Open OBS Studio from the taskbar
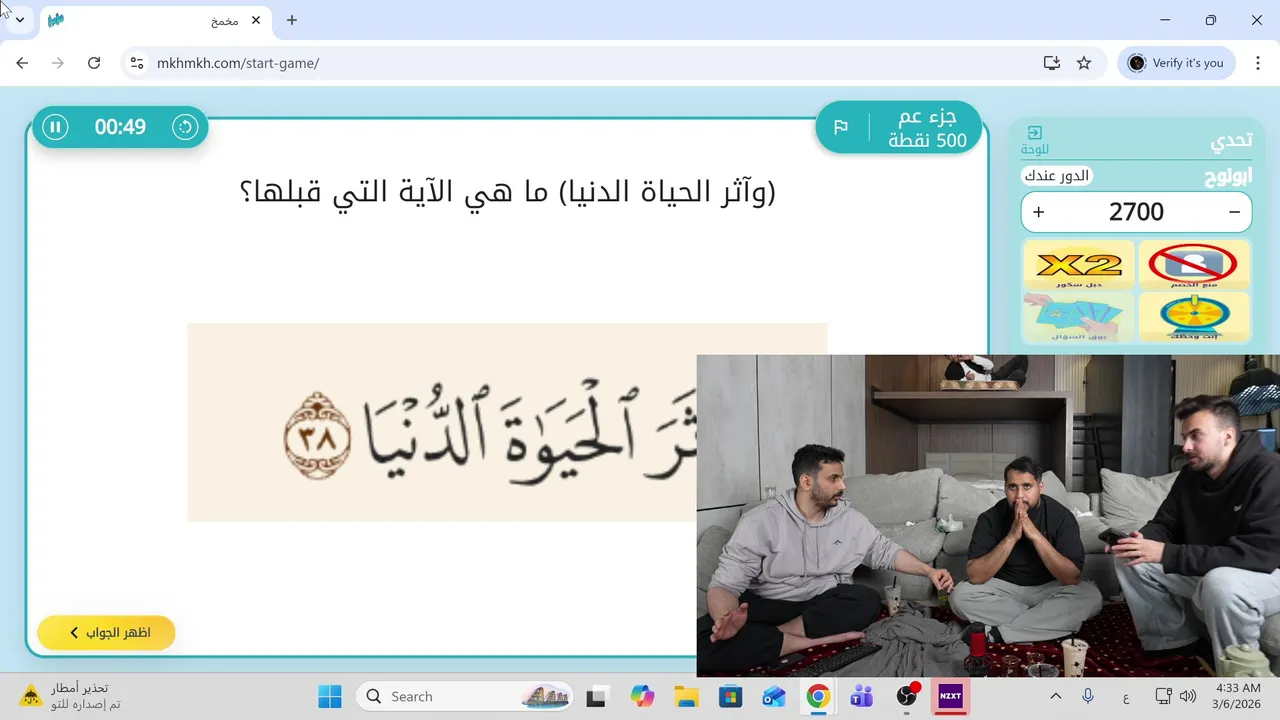The width and height of the screenshot is (1280, 720). [x=907, y=697]
